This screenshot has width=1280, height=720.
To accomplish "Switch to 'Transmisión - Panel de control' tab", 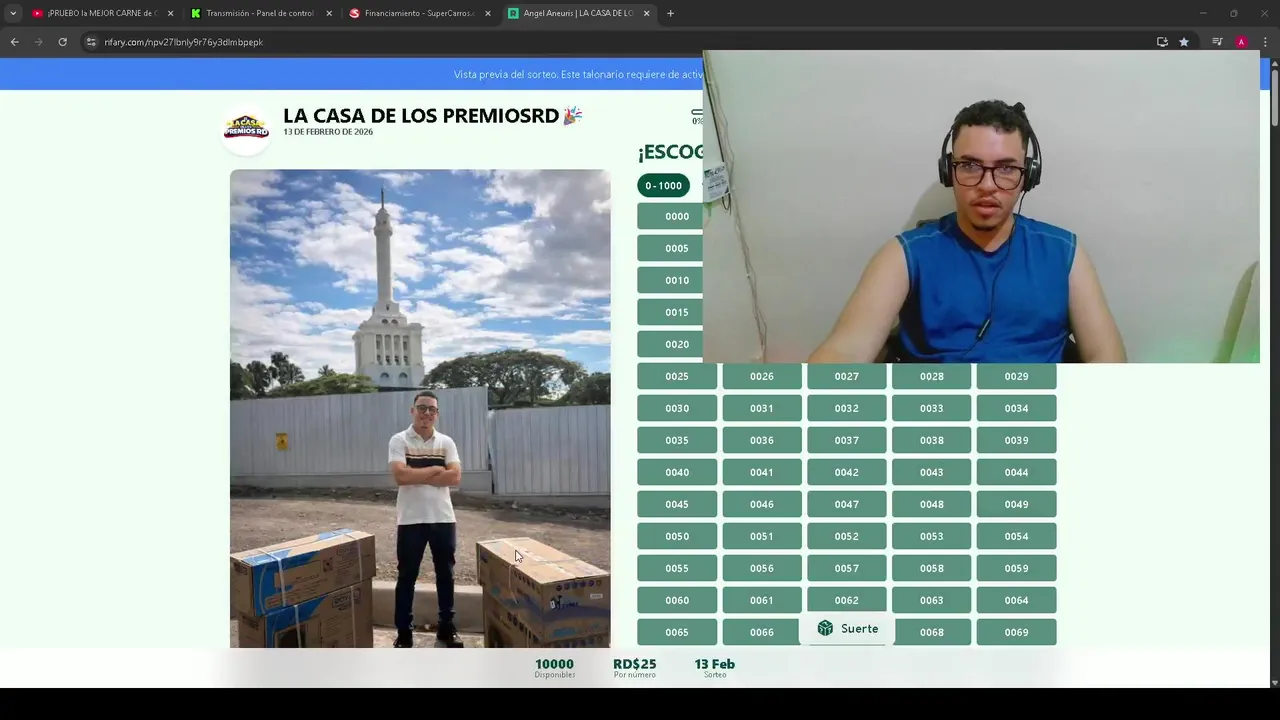I will pos(260,13).
